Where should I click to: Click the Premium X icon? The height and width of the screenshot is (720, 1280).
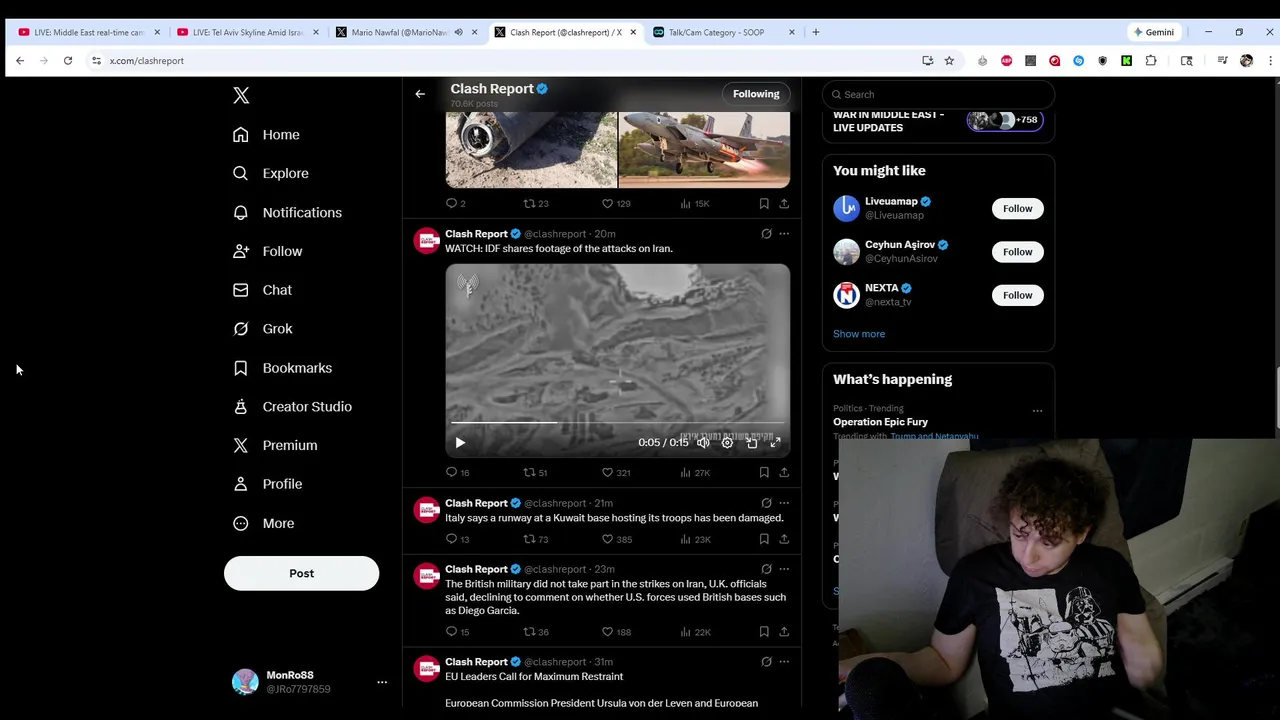[240, 445]
